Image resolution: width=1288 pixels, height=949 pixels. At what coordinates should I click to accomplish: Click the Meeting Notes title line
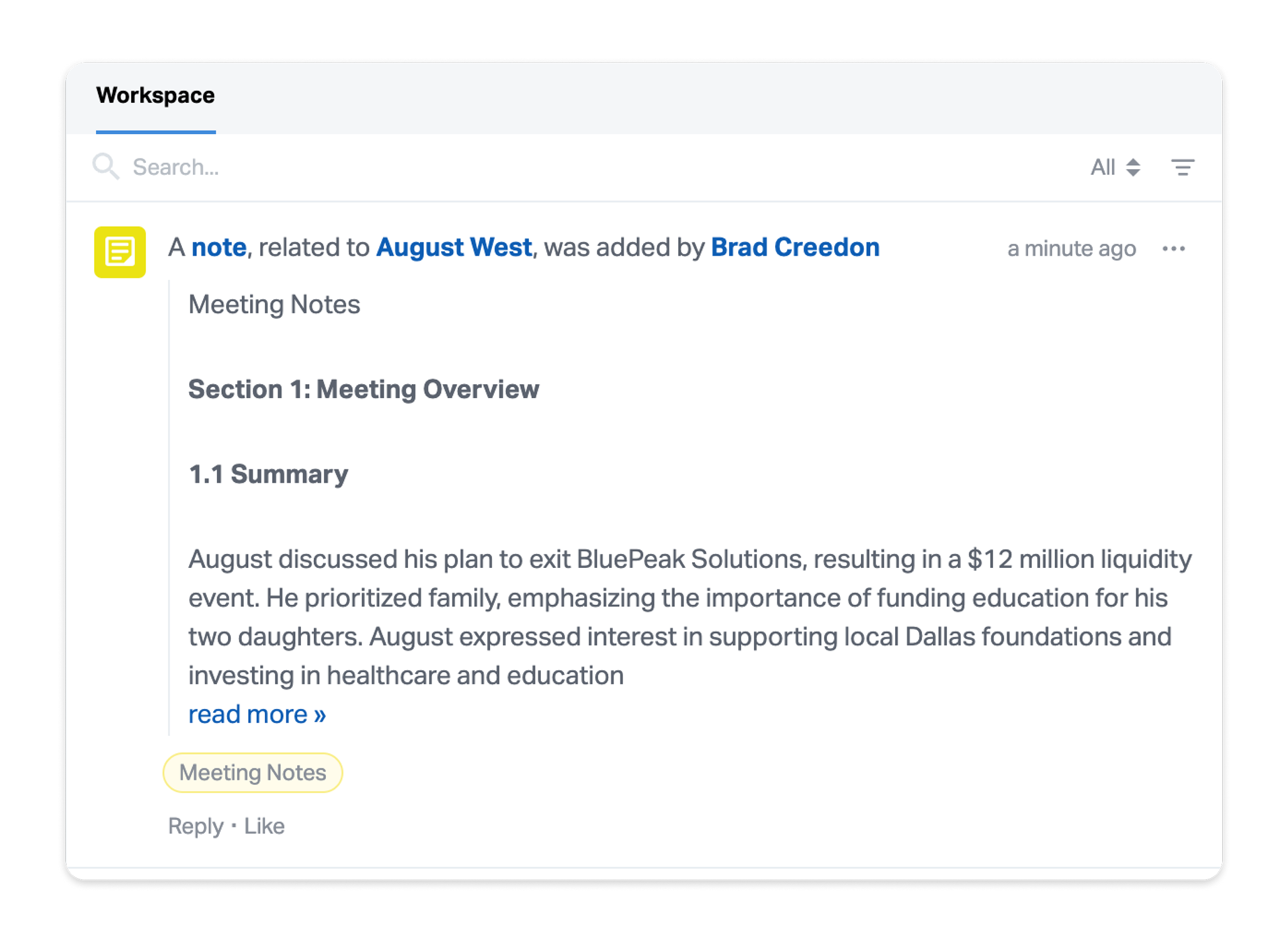coord(274,305)
